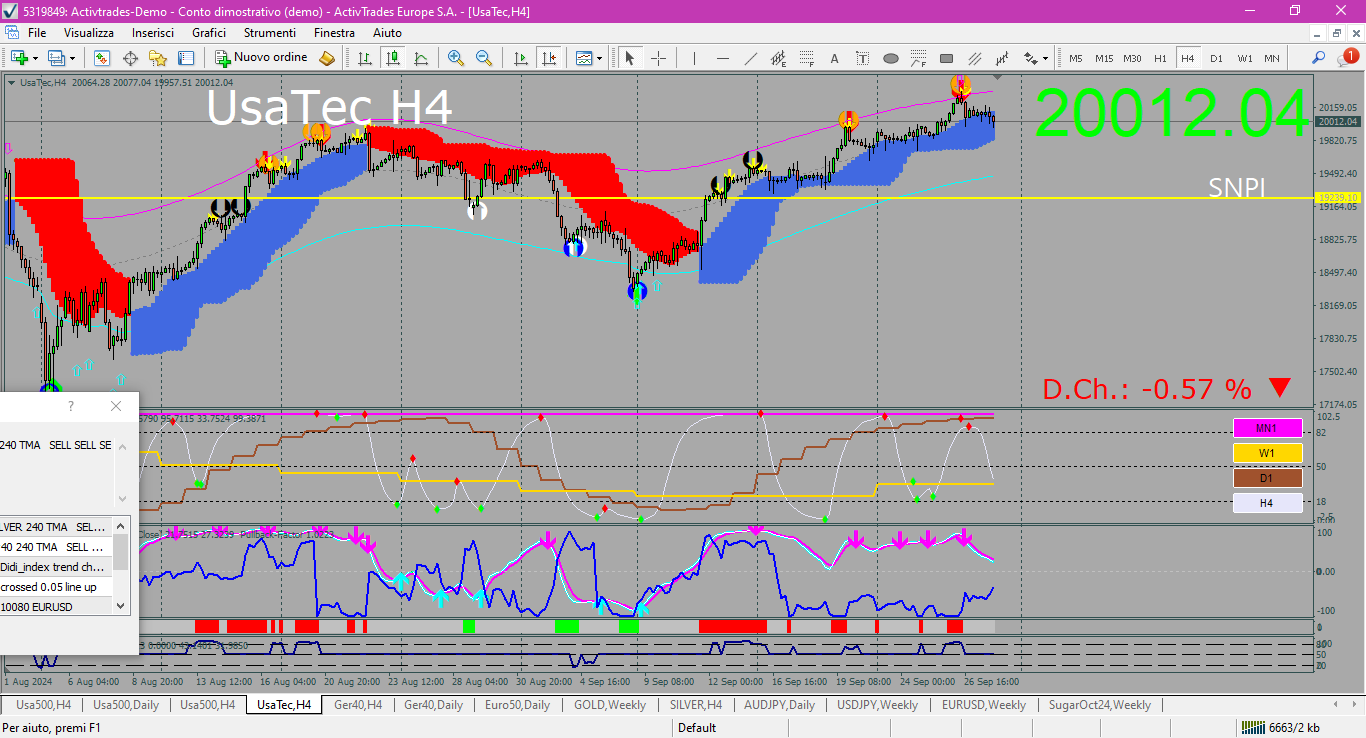1366x738 pixels.
Task: Select the ellipse drawing tool
Action: coord(890,58)
